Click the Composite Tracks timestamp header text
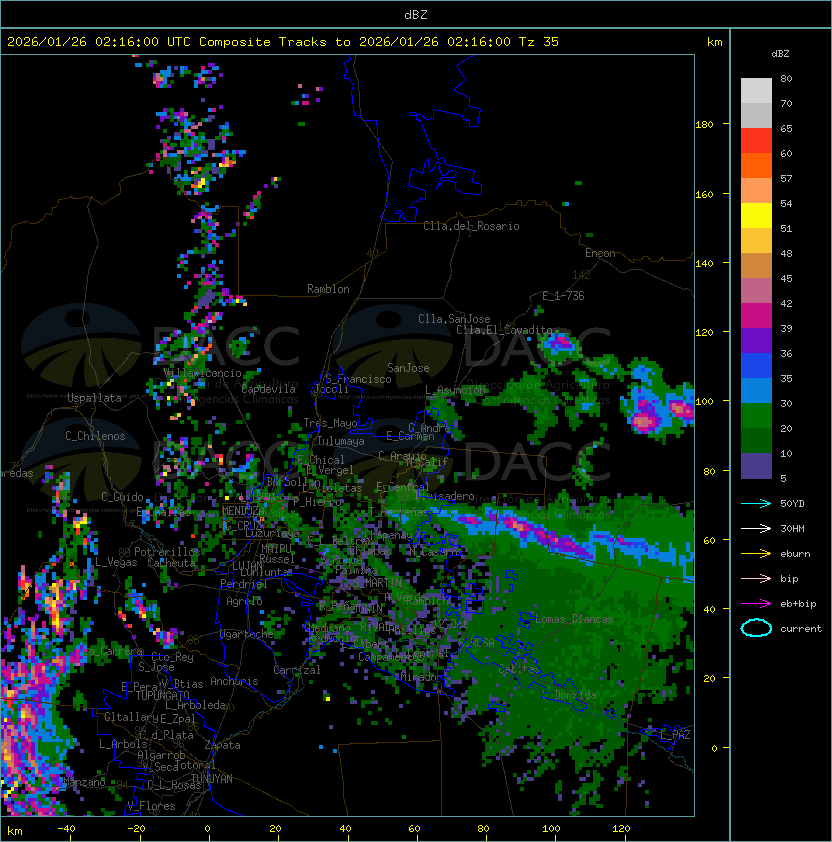This screenshot has height=842, width=832. pyautogui.click(x=283, y=42)
